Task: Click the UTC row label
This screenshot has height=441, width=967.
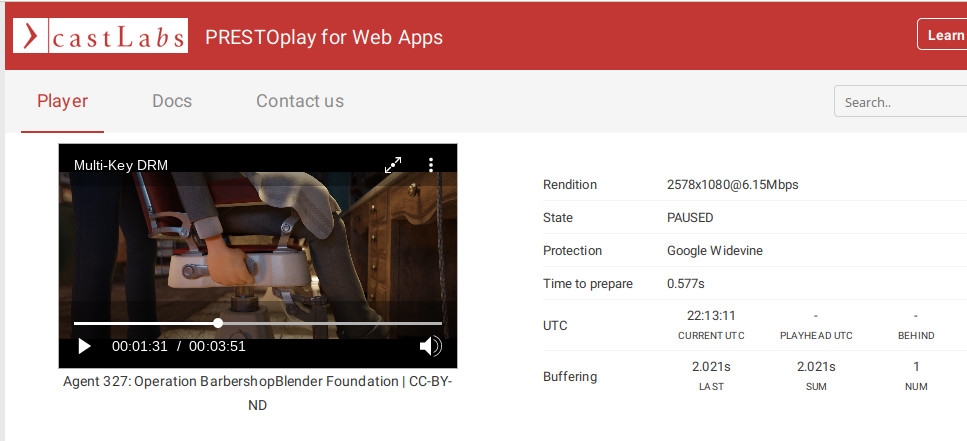Action: (555, 326)
